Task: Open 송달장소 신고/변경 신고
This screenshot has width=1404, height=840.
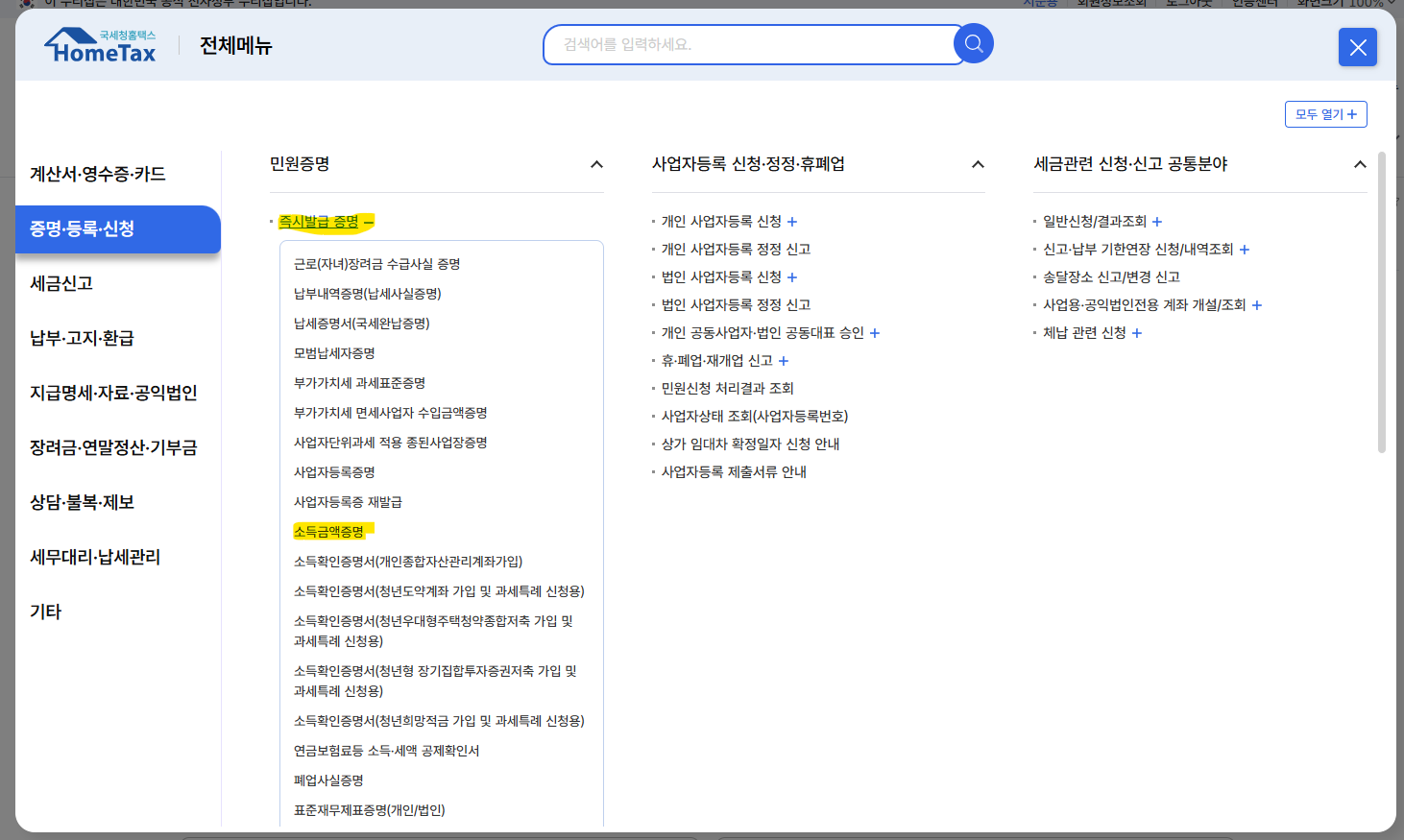Action: pos(1112,277)
